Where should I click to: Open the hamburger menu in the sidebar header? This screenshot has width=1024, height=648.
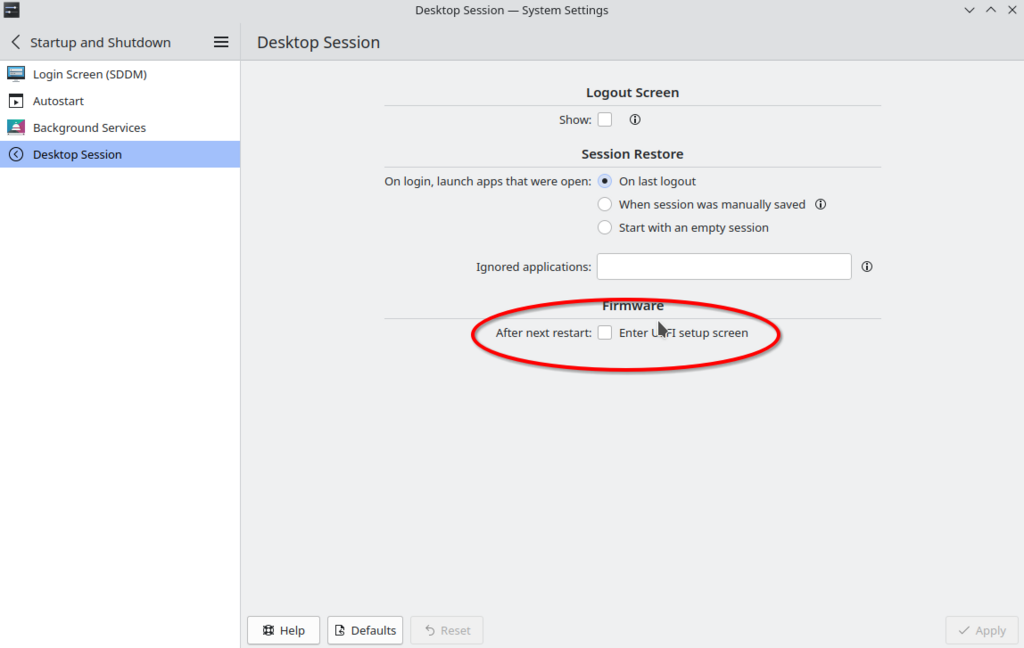click(221, 42)
